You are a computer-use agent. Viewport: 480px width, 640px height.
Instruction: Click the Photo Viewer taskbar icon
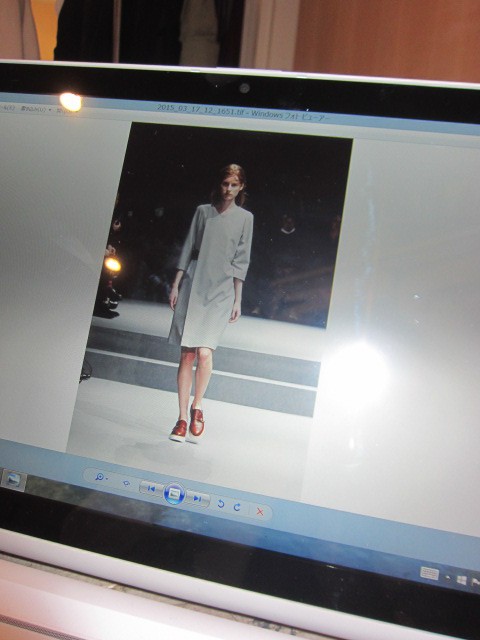(13, 480)
